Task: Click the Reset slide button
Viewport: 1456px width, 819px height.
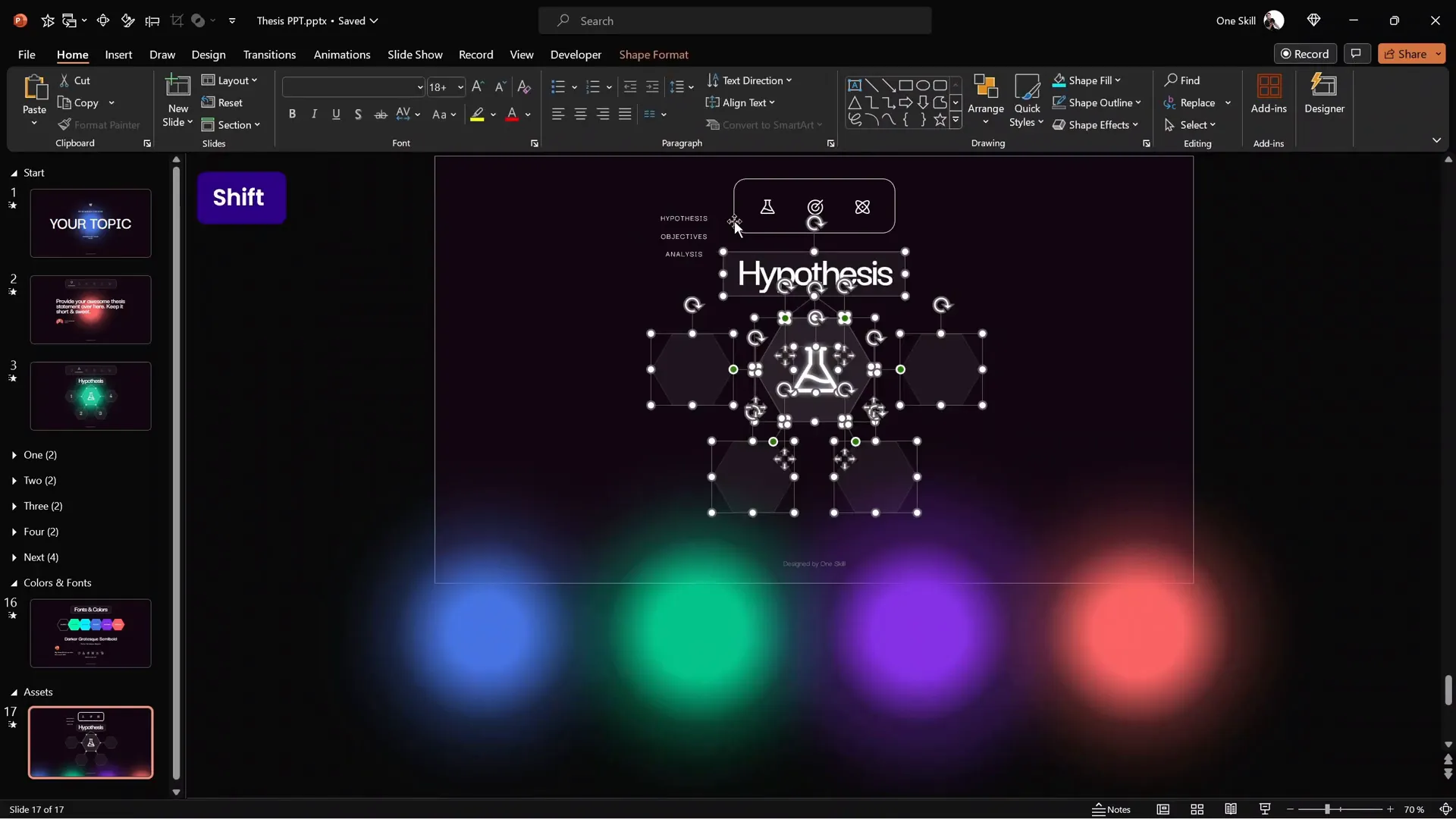Action: click(x=222, y=102)
